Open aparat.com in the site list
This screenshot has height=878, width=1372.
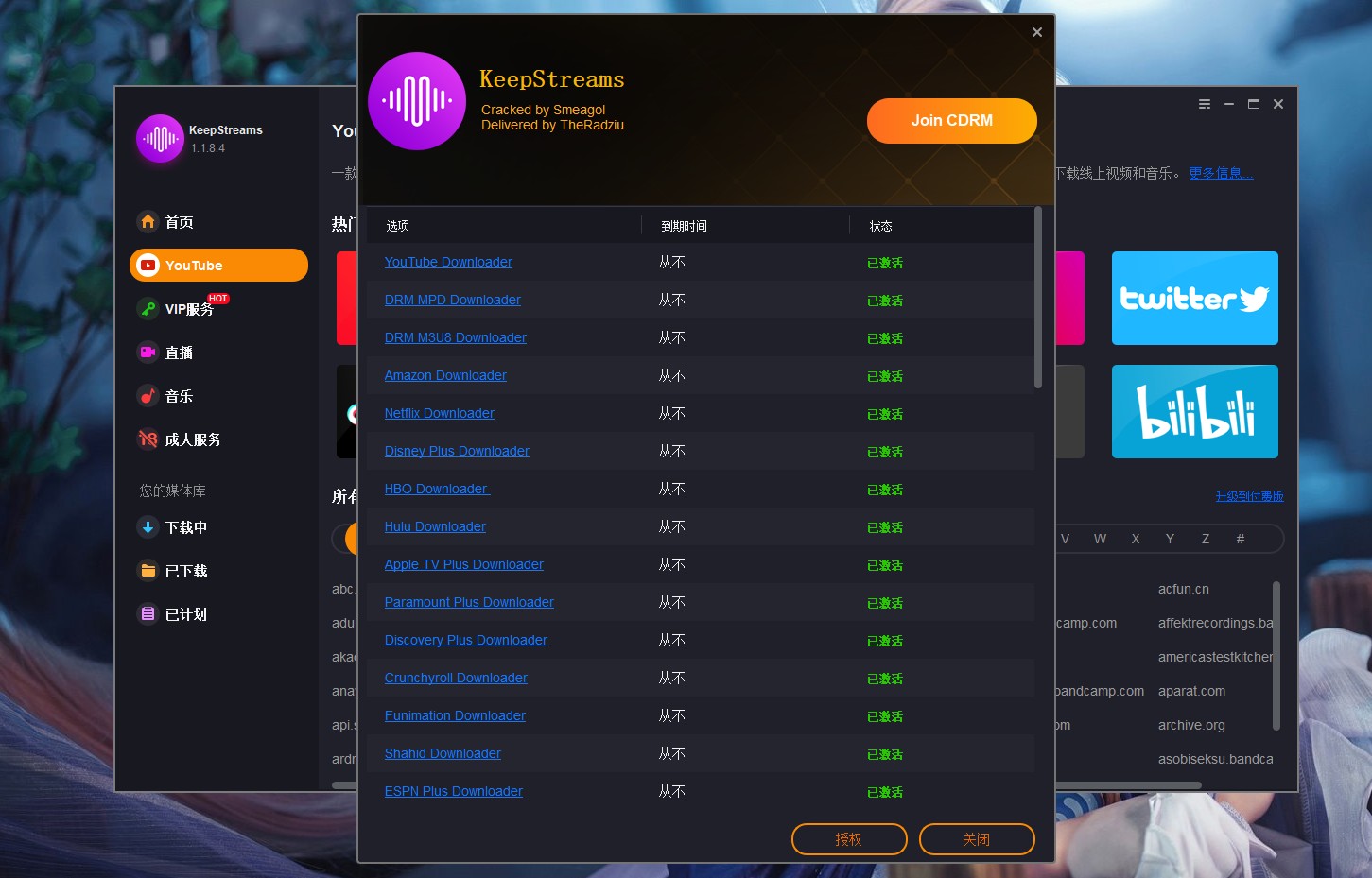point(1191,691)
